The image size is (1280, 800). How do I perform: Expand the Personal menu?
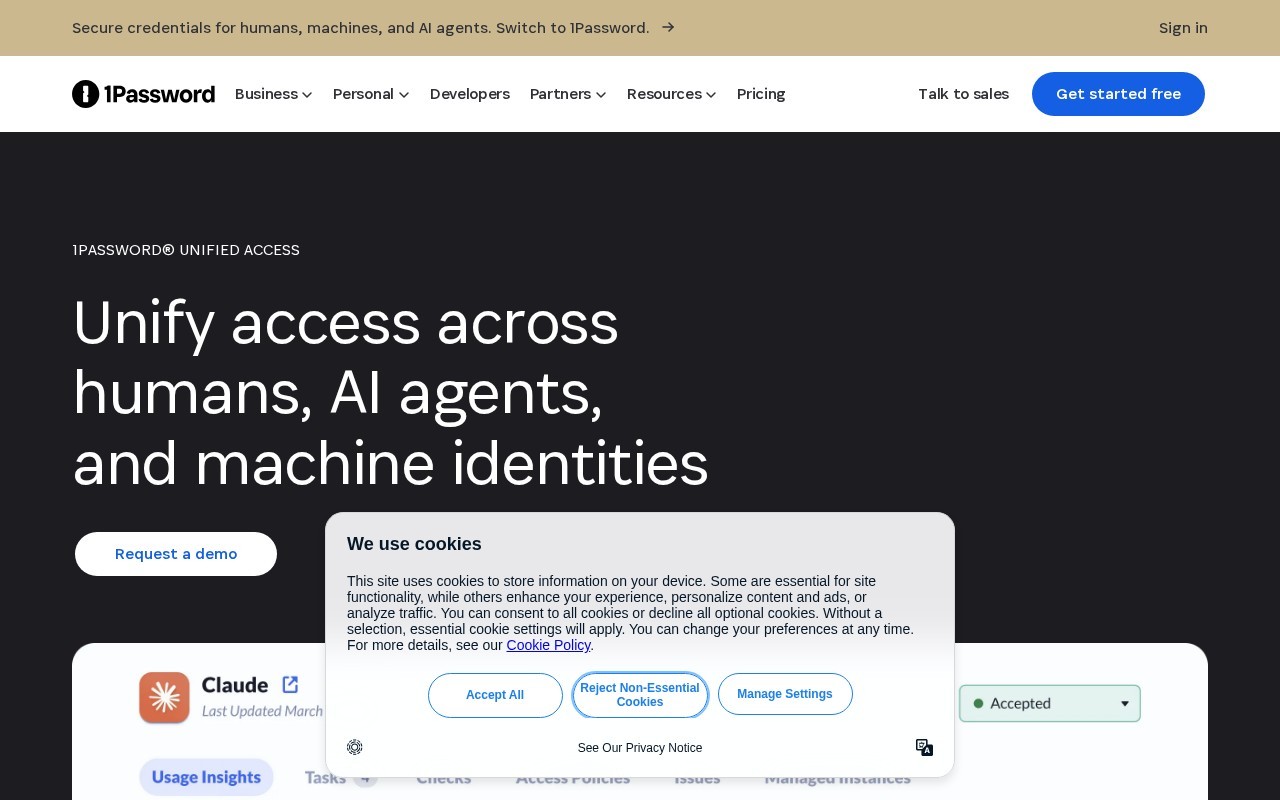[371, 94]
